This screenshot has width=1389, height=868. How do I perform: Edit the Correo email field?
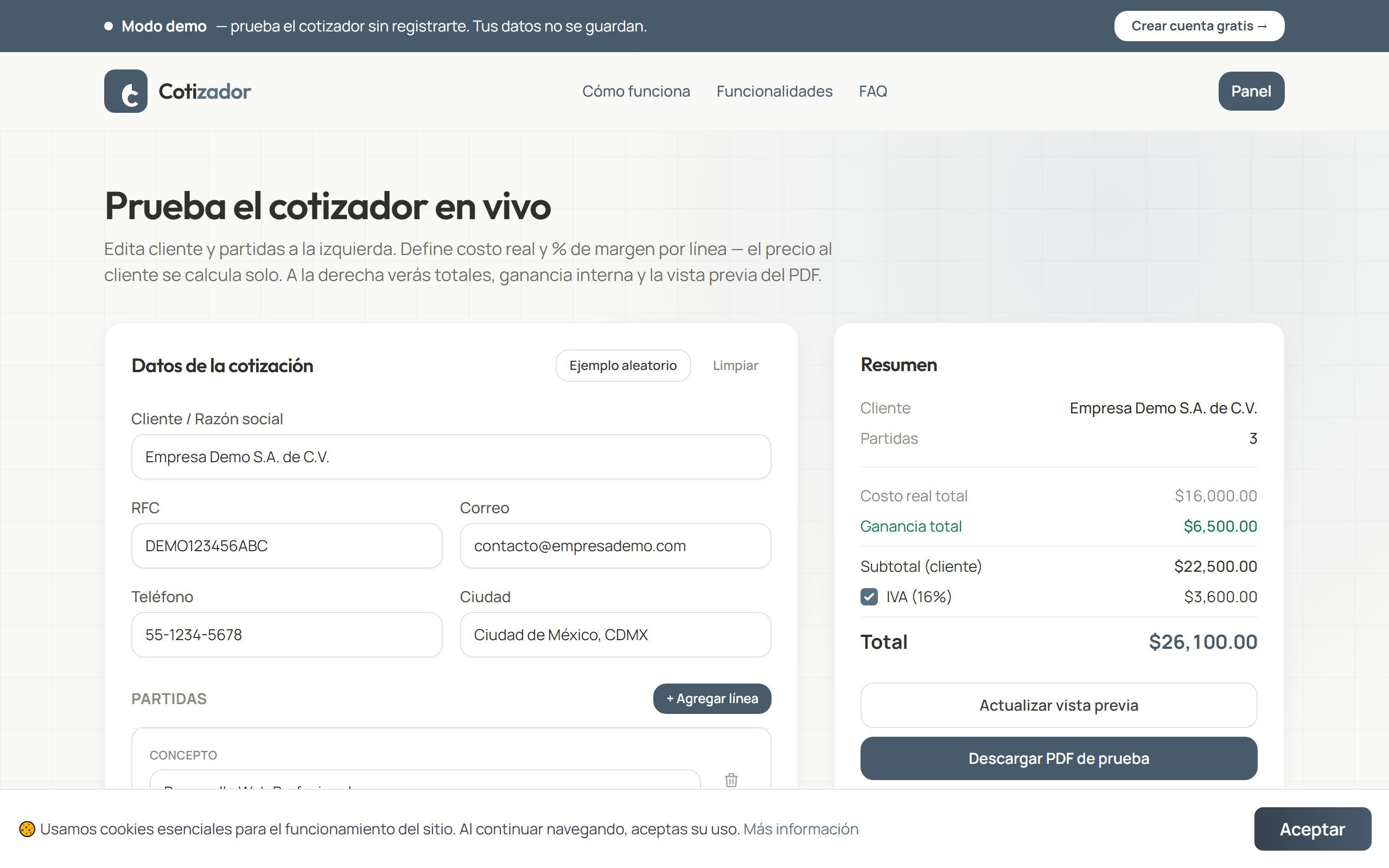615,546
